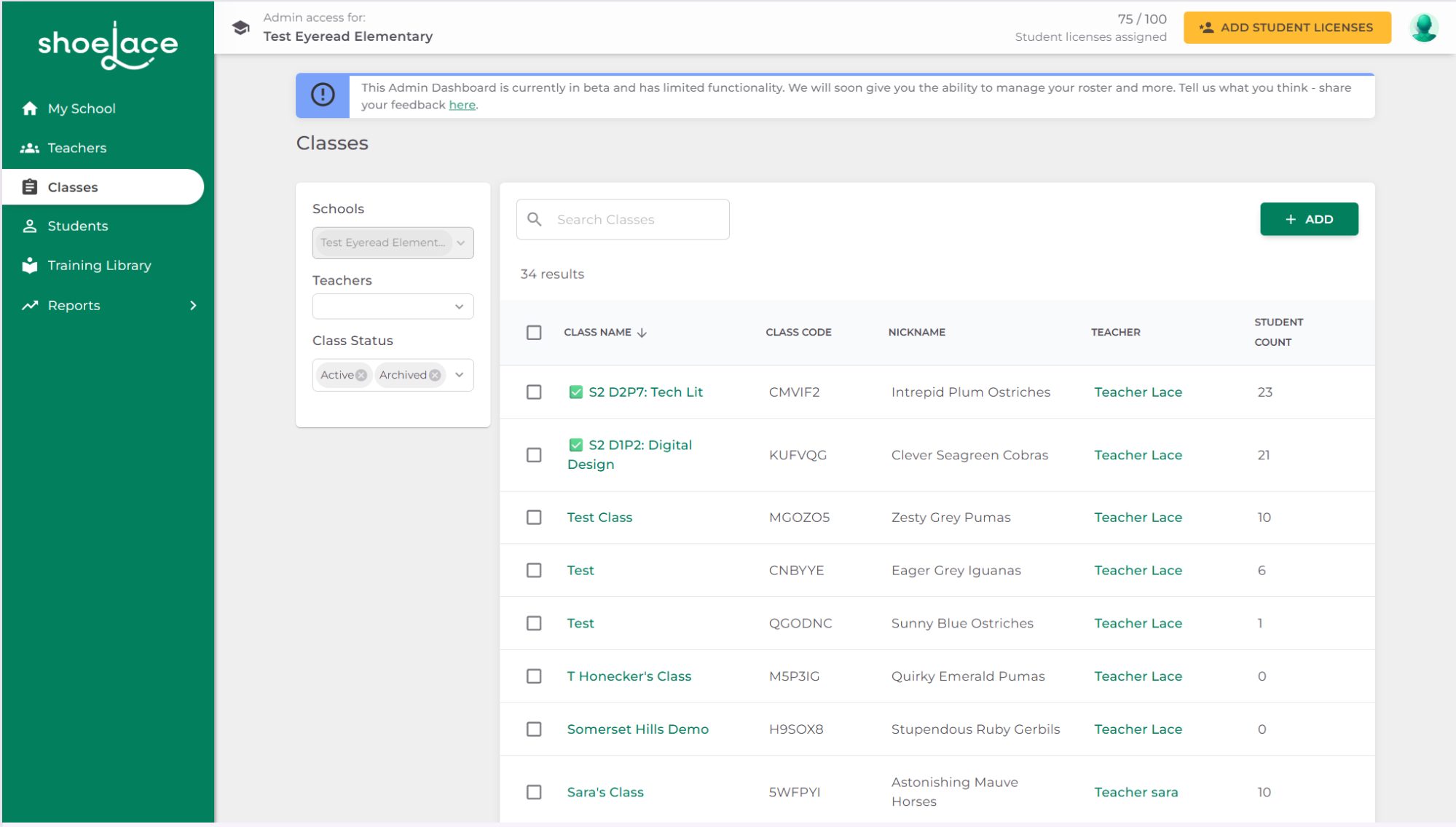The width and height of the screenshot is (1456, 827).
Task: Expand the Class Status dropdown
Action: [459, 374]
